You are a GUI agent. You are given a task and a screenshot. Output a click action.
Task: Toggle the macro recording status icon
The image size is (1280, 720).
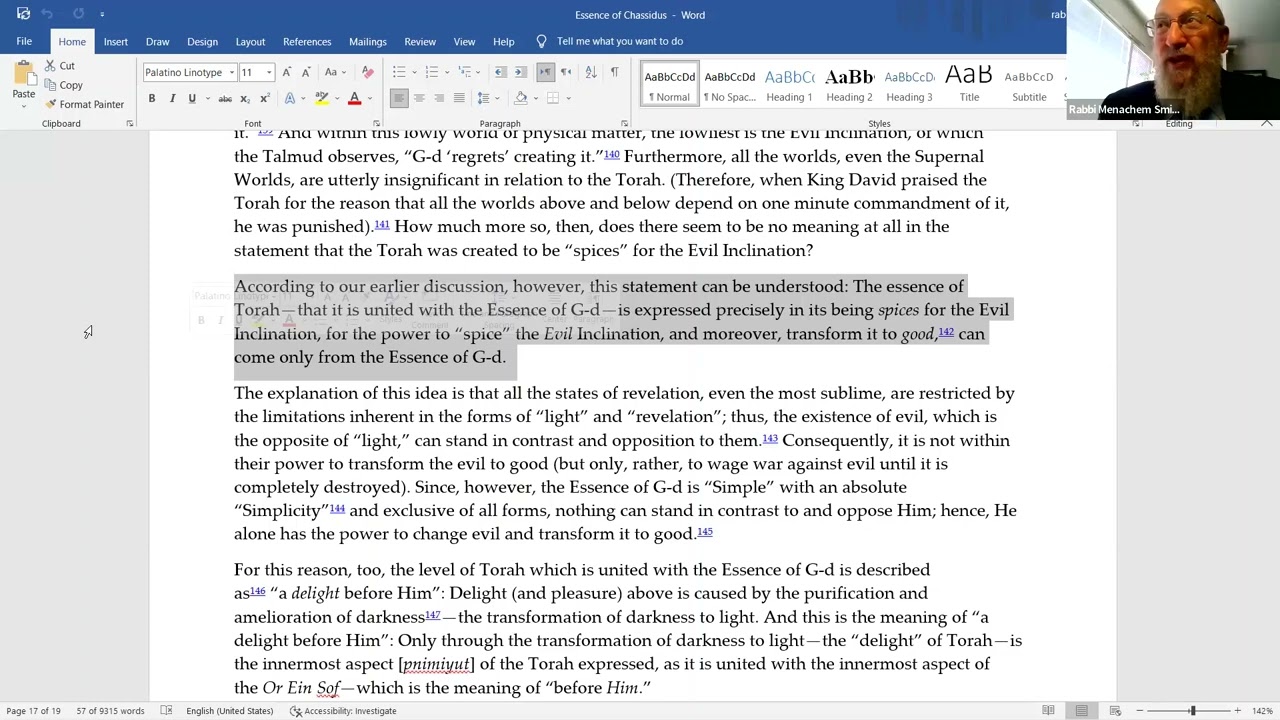[x=166, y=711]
